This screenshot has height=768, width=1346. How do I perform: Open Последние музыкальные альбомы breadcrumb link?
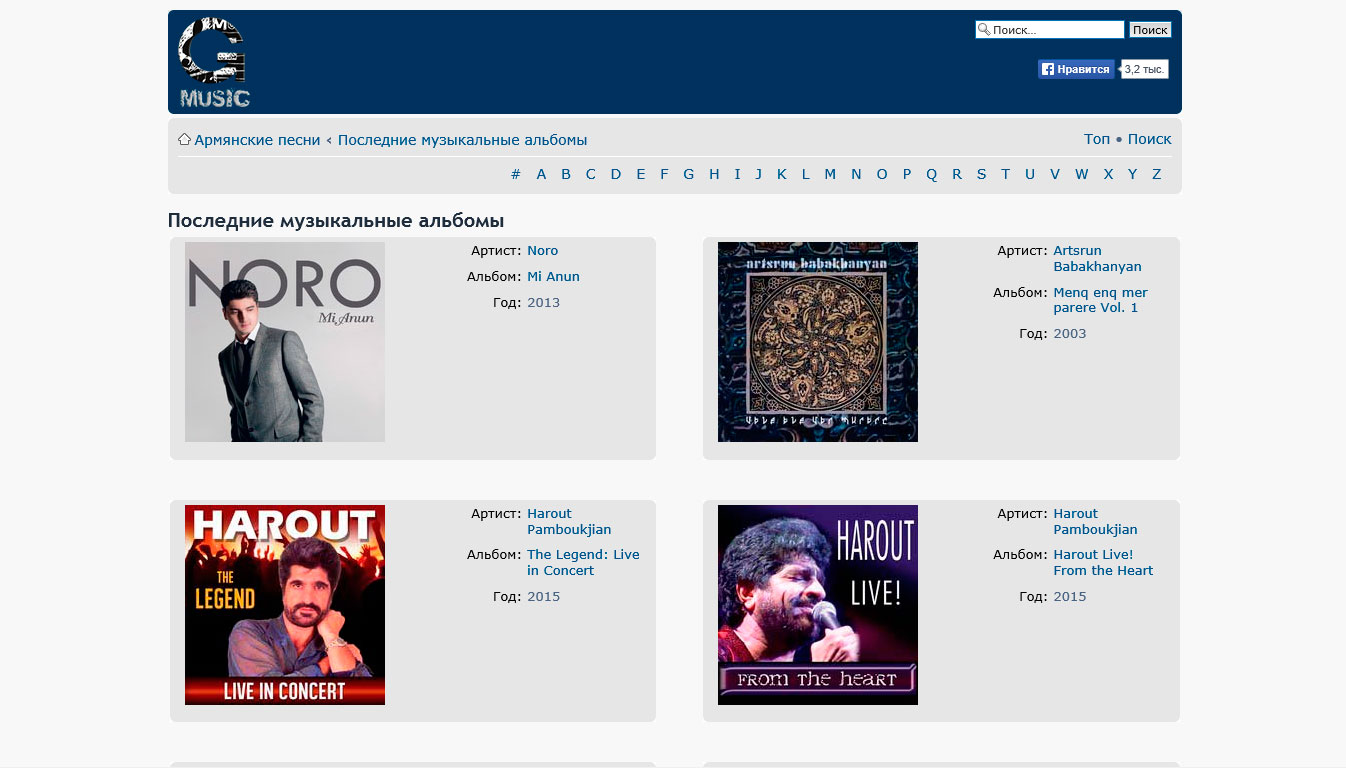pos(462,140)
